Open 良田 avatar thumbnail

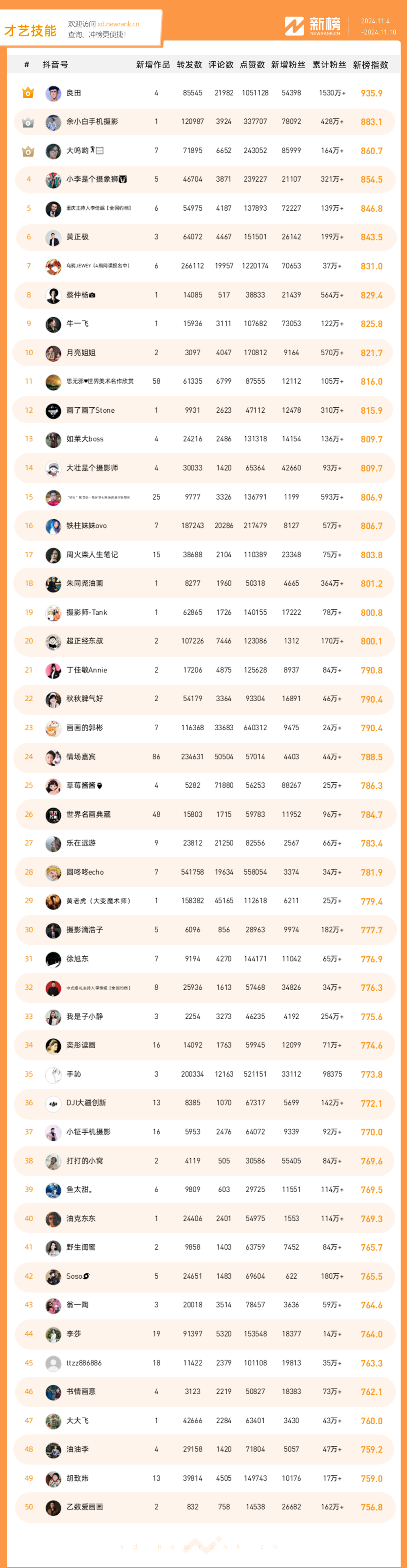pos(54,93)
